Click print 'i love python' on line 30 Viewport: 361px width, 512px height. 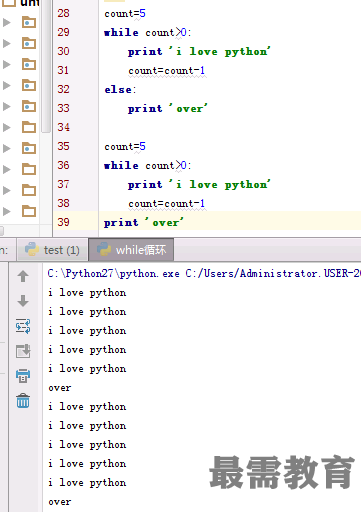pos(199,52)
